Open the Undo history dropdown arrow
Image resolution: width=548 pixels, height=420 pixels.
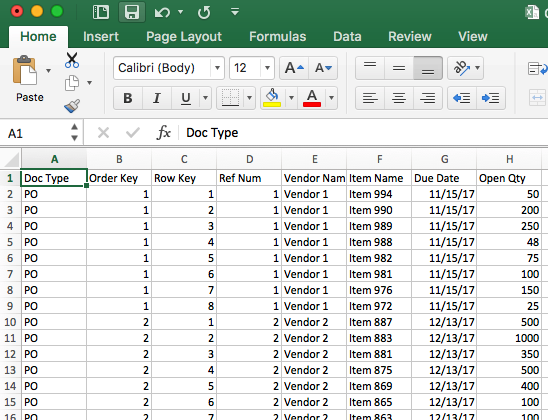180,12
